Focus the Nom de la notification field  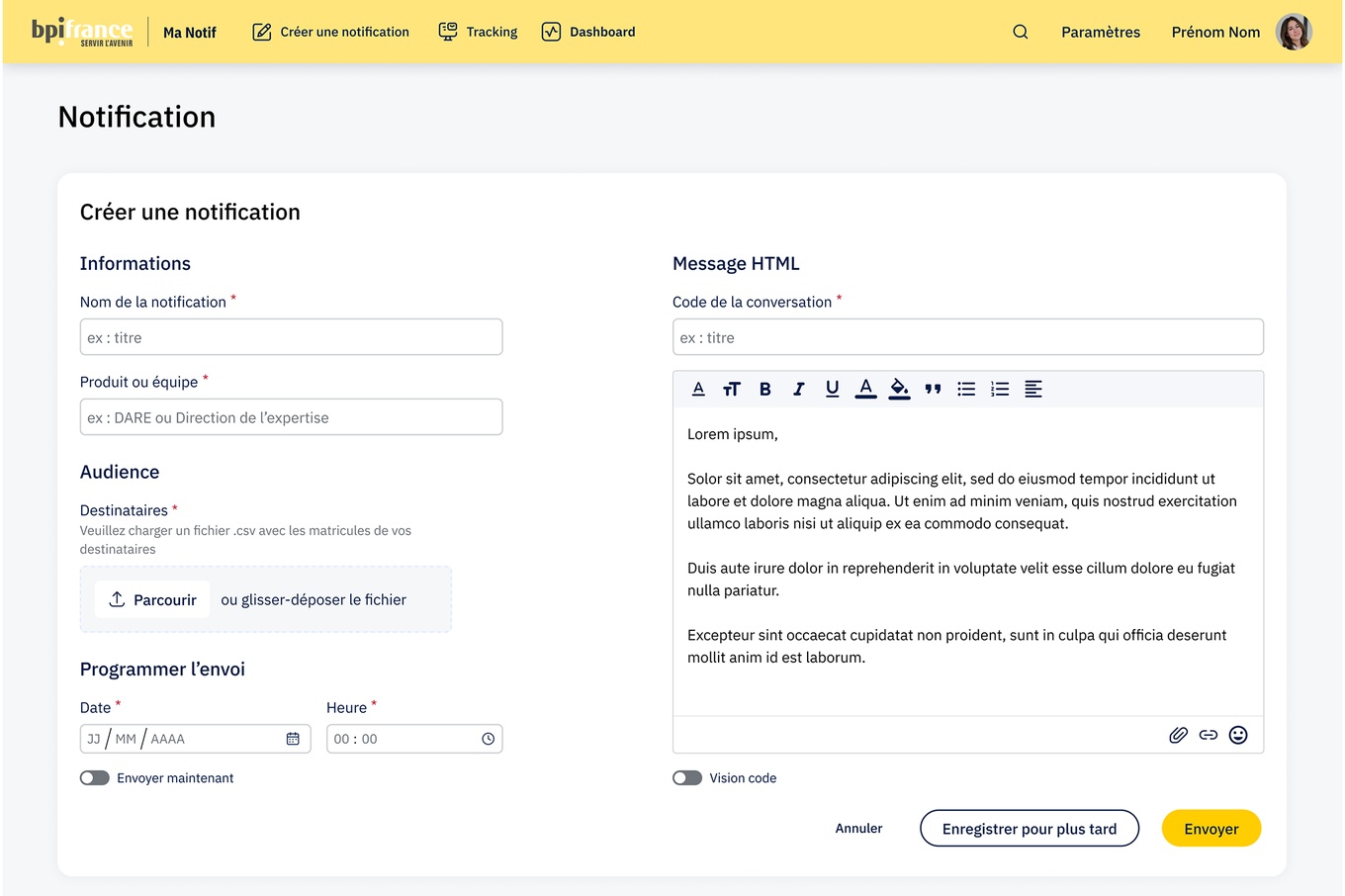coord(291,337)
